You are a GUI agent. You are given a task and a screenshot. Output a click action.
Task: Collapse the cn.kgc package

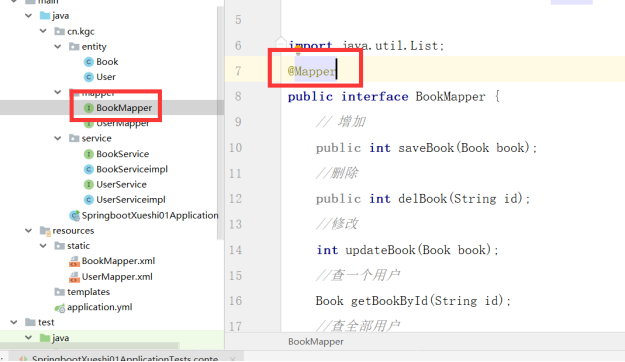(43, 31)
